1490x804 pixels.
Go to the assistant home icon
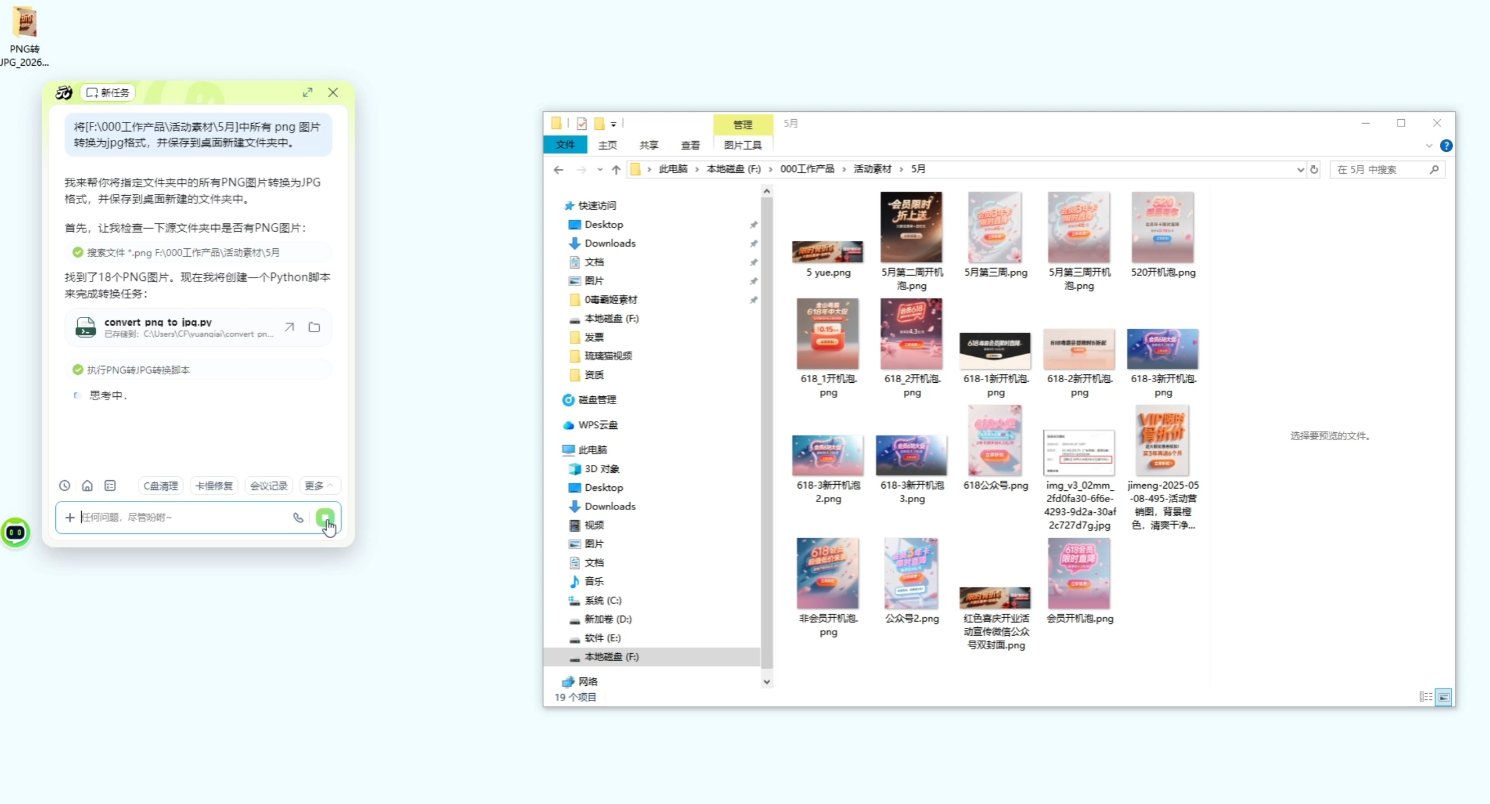click(x=87, y=486)
